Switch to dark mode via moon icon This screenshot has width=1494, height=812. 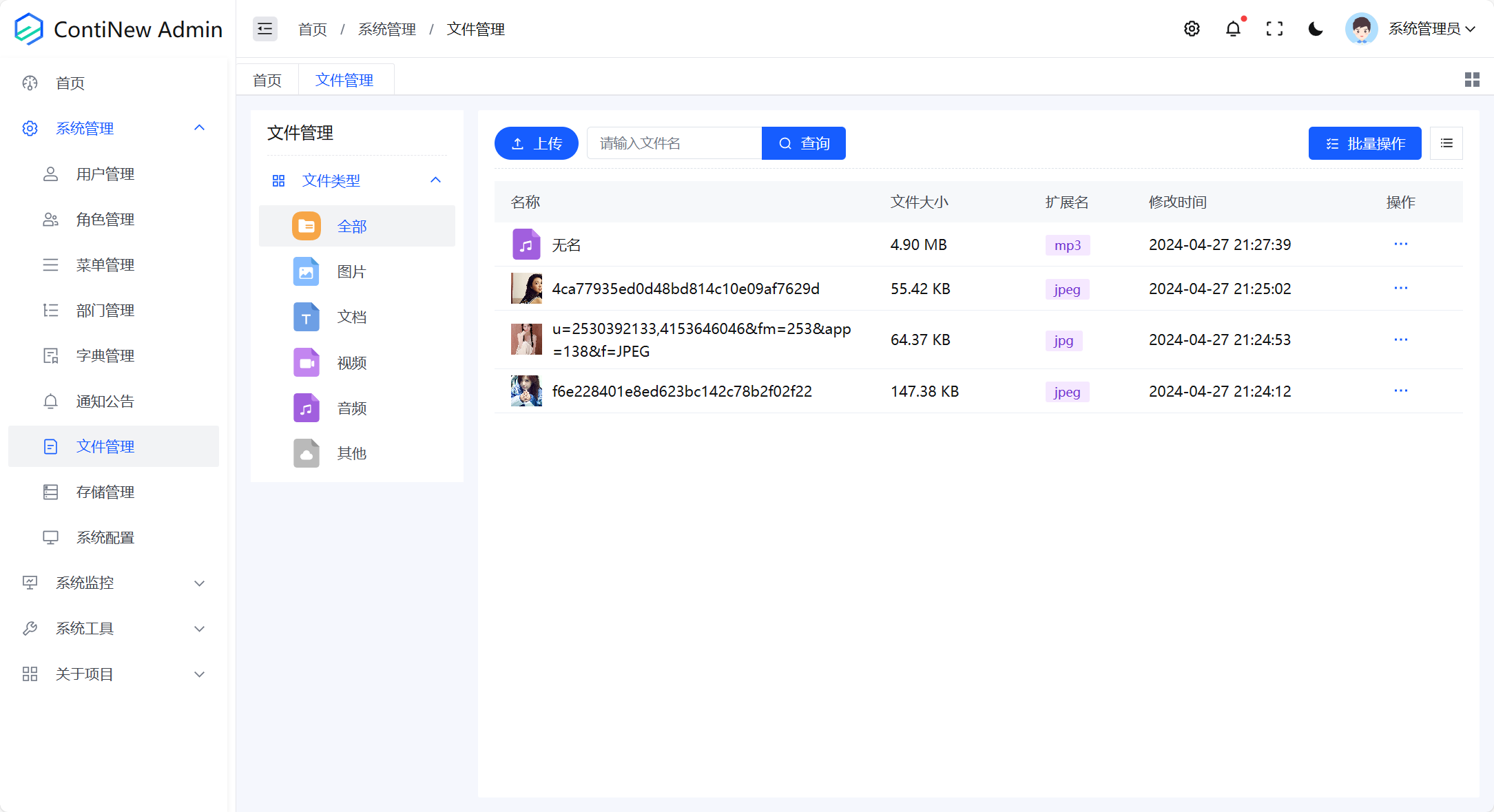point(1315,29)
